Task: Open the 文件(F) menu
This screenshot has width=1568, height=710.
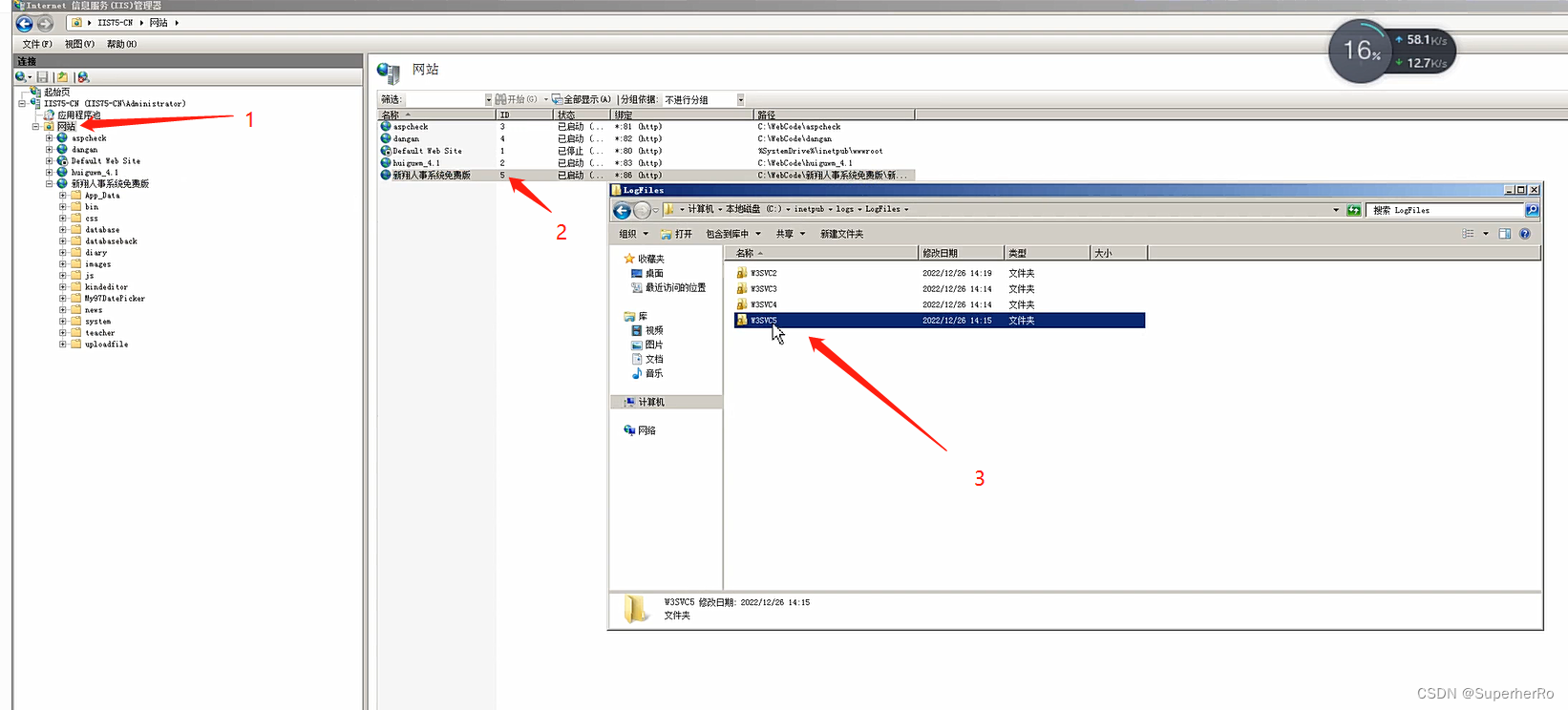Action: click(x=37, y=45)
